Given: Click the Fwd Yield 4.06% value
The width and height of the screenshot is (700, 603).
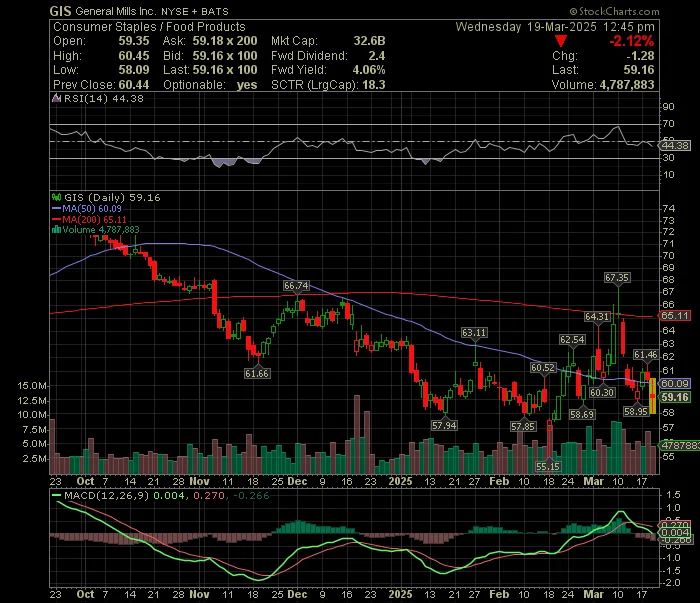Looking at the screenshot, I should point(369,70).
